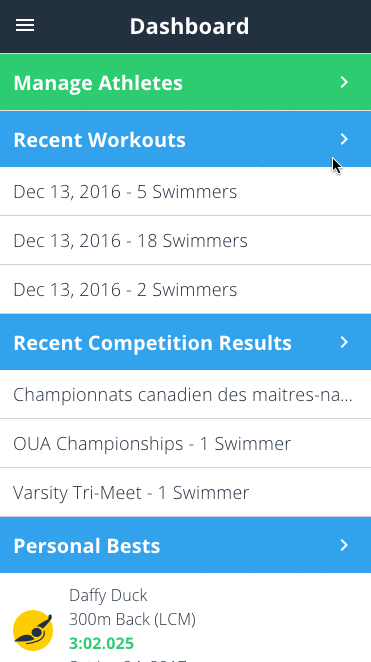
Task: Open Varsity Tri-Meet result entry
Action: (x=185, y=493)
